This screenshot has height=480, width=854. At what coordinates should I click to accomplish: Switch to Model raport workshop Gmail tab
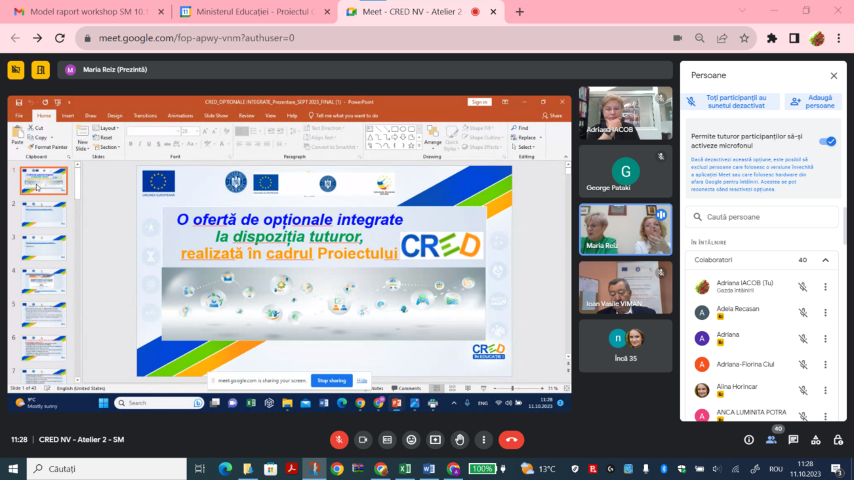(85, 12)
